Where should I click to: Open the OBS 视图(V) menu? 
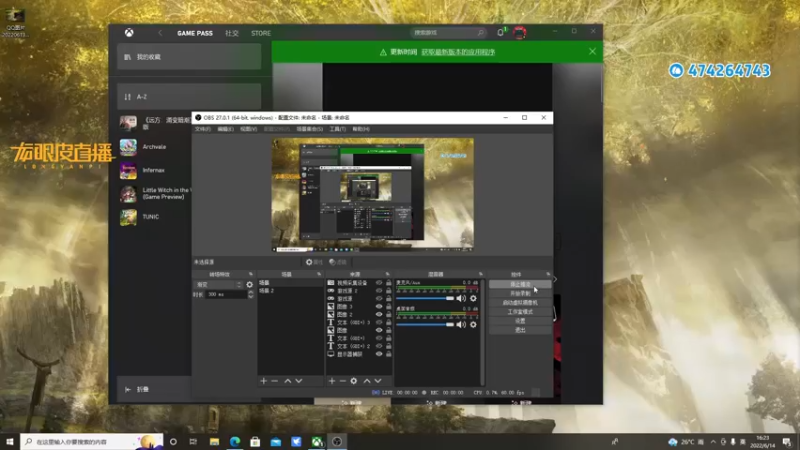click(248, 129)
